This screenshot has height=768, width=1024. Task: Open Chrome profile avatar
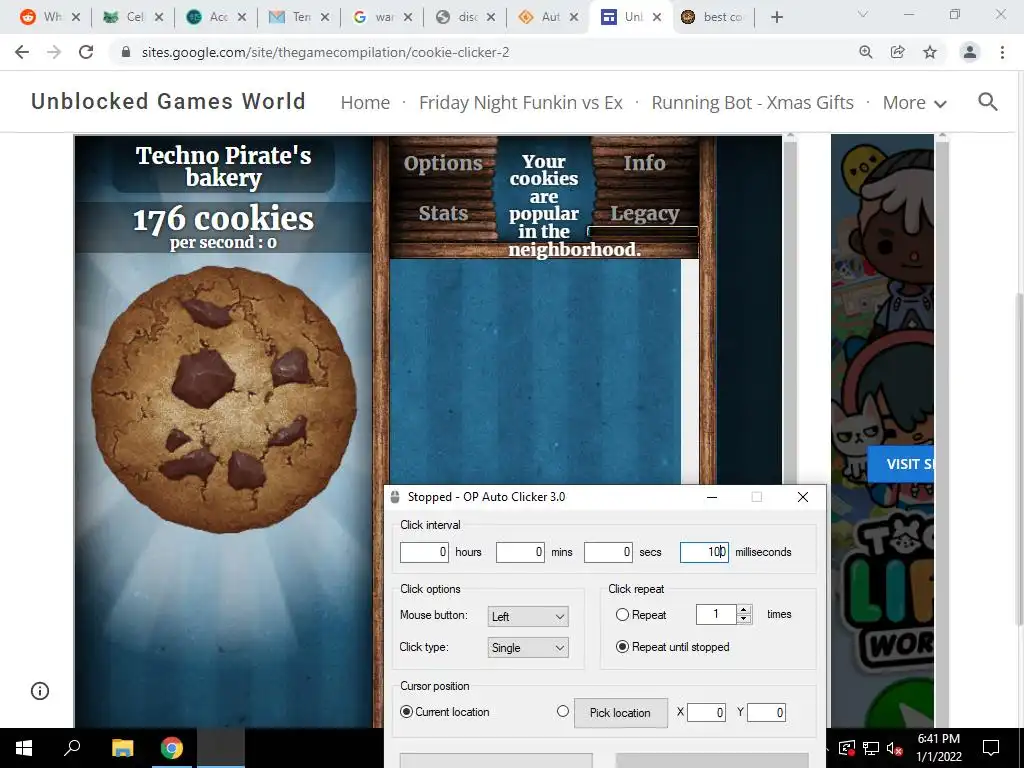[x=970, y=52]
